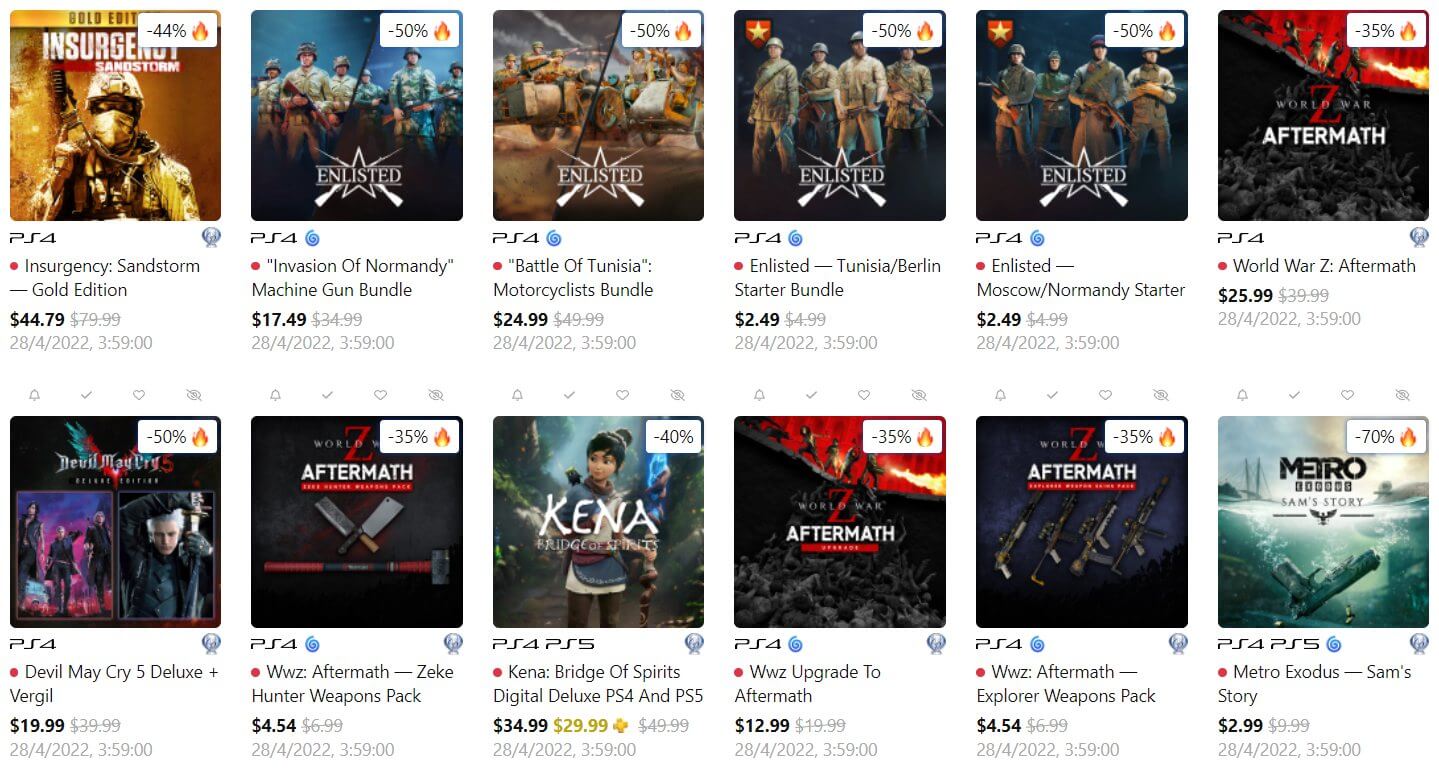1439x782 pixels.
Task: Hide Devil May Cry 5 via crossed-eye icon
Action: pyautogui.click(x=194, y=395)
